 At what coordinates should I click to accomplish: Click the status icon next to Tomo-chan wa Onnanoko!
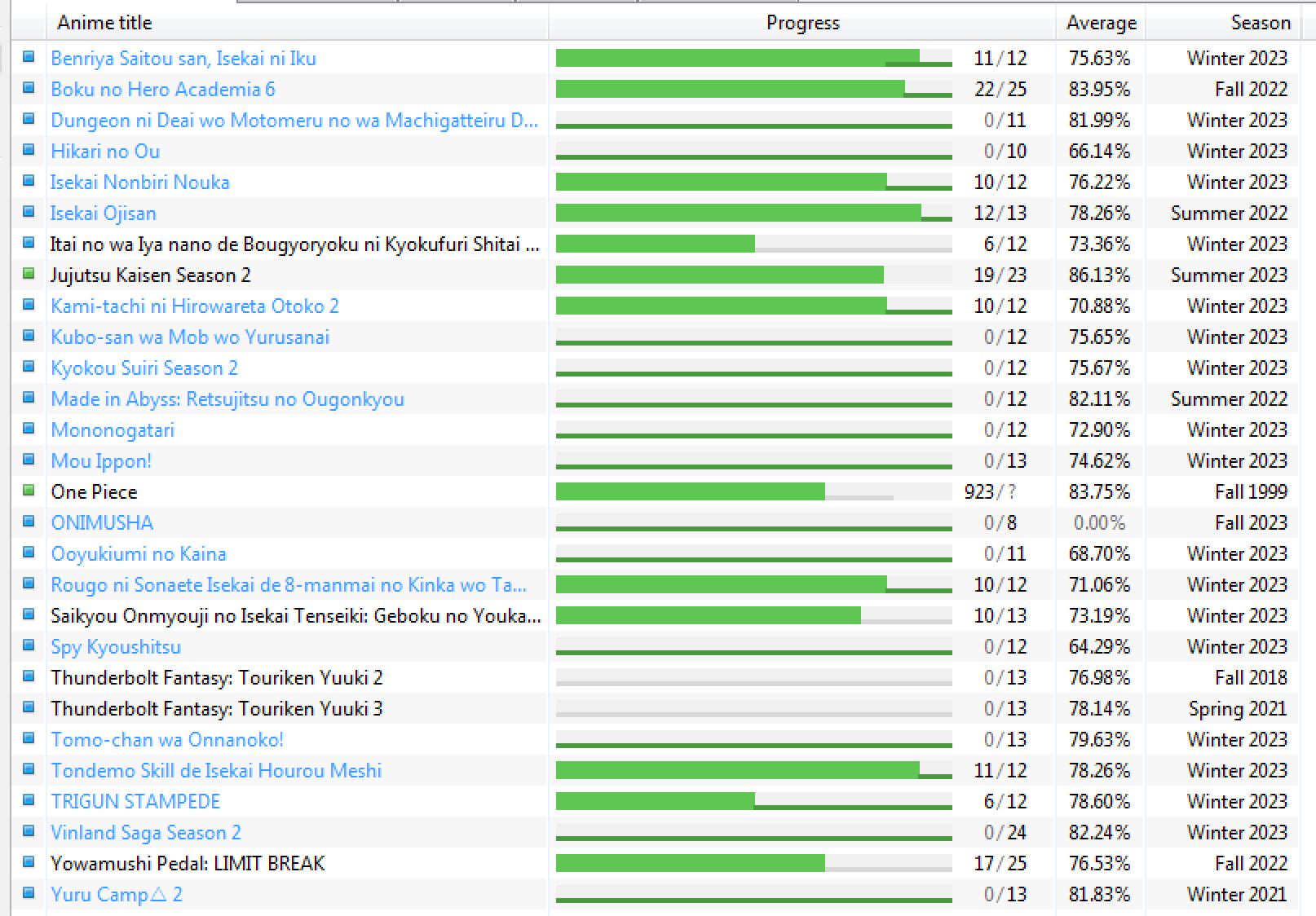tap(29, 738)
